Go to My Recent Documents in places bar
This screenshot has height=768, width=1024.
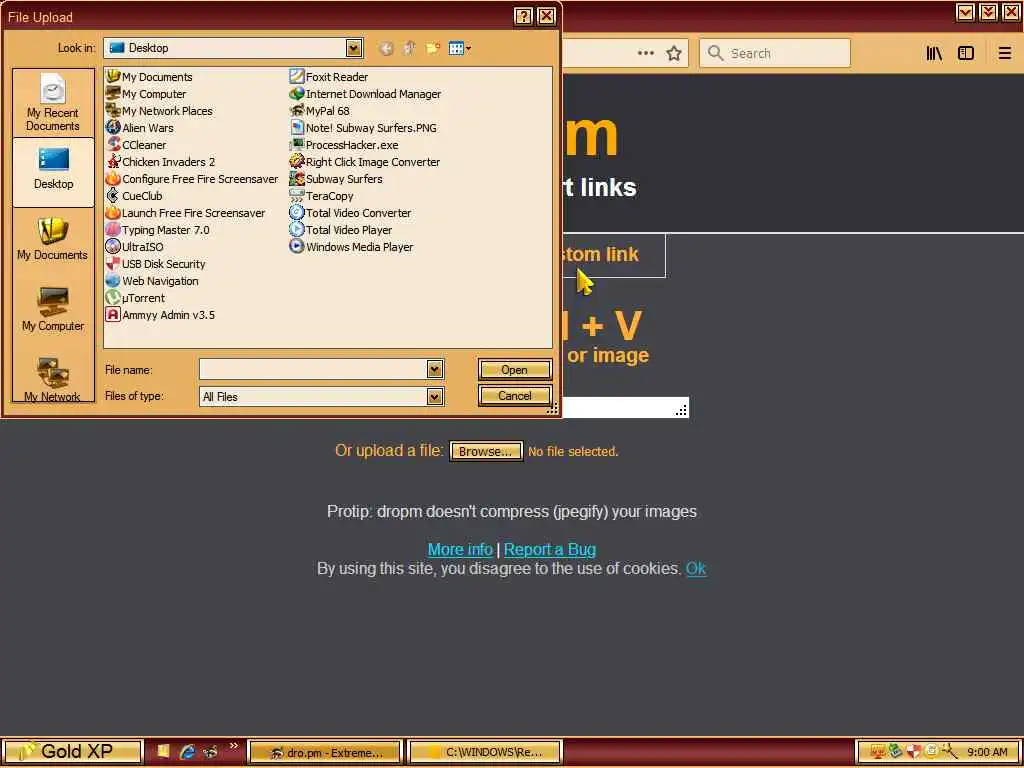[x=53, y=103]
